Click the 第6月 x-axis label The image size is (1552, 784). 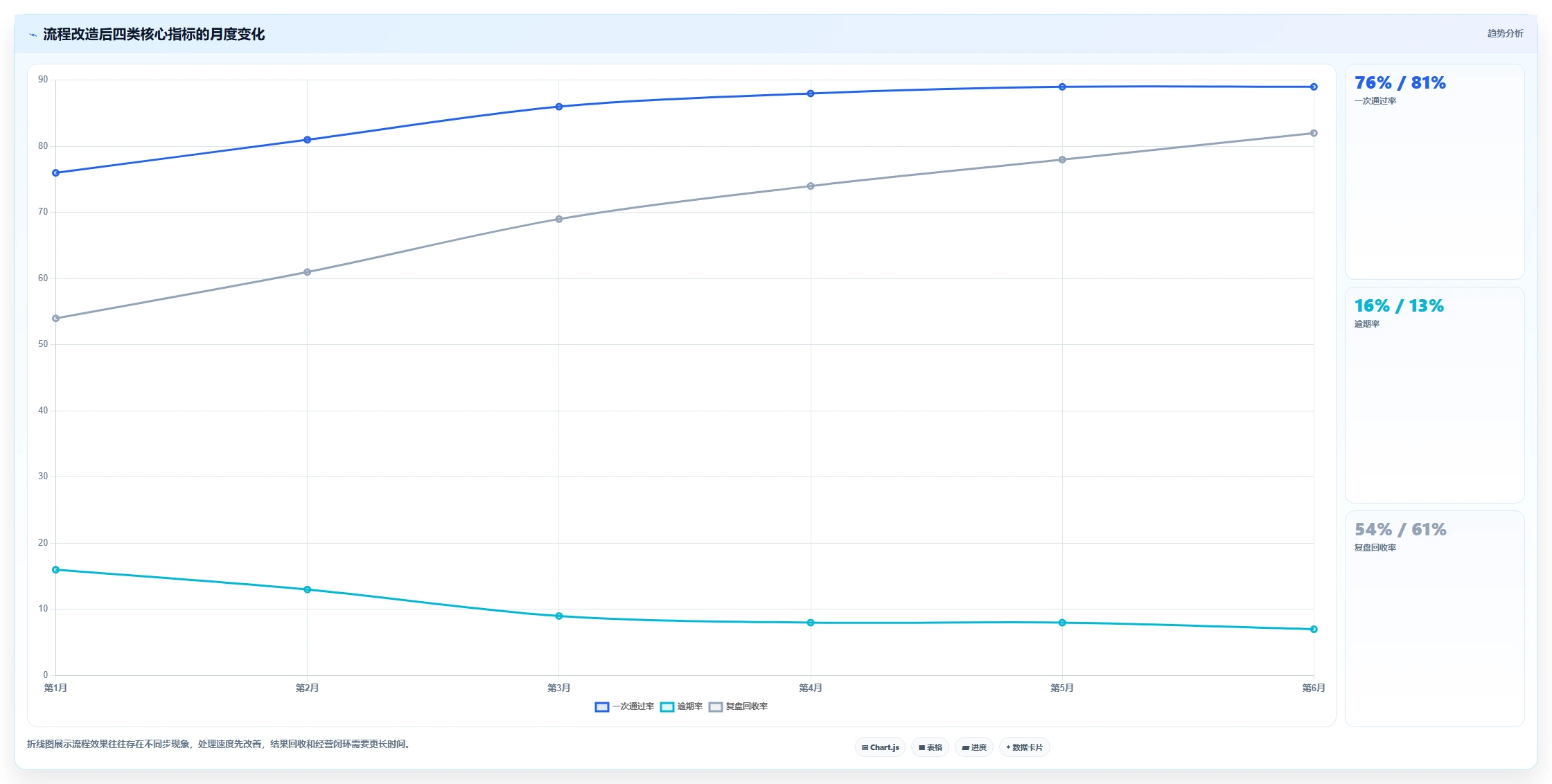pos(1314,688)
